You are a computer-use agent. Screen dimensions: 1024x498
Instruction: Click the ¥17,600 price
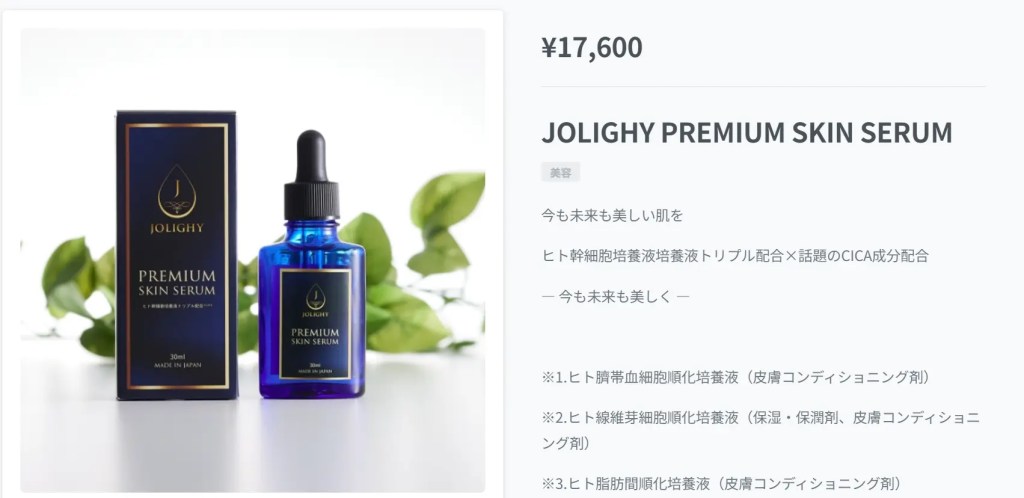tap(592, 47)
